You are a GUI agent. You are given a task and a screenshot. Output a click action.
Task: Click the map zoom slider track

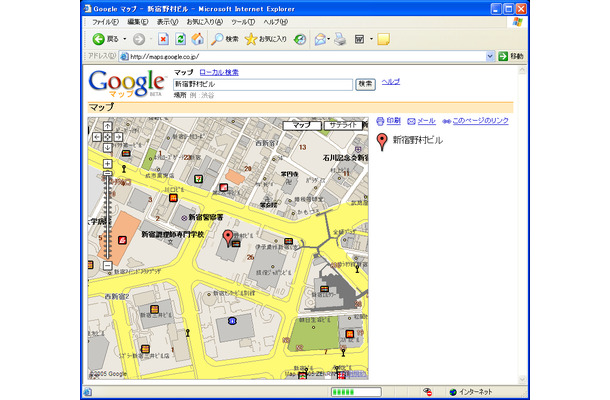(x=108, y=218)
